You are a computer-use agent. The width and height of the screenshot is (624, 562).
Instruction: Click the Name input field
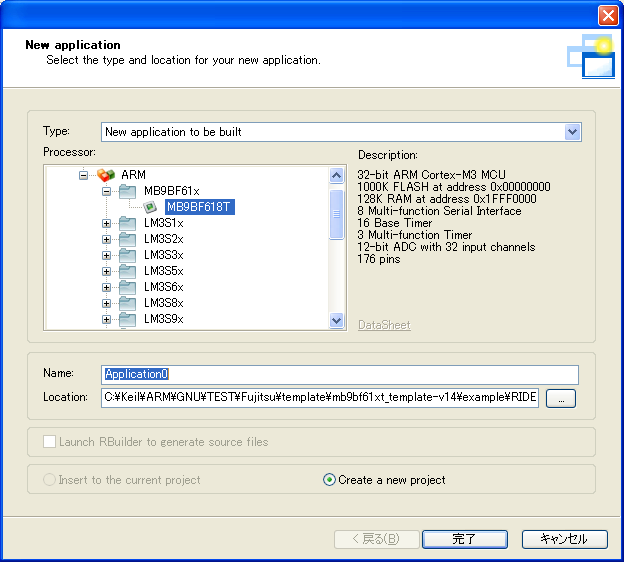click(340, 375)
